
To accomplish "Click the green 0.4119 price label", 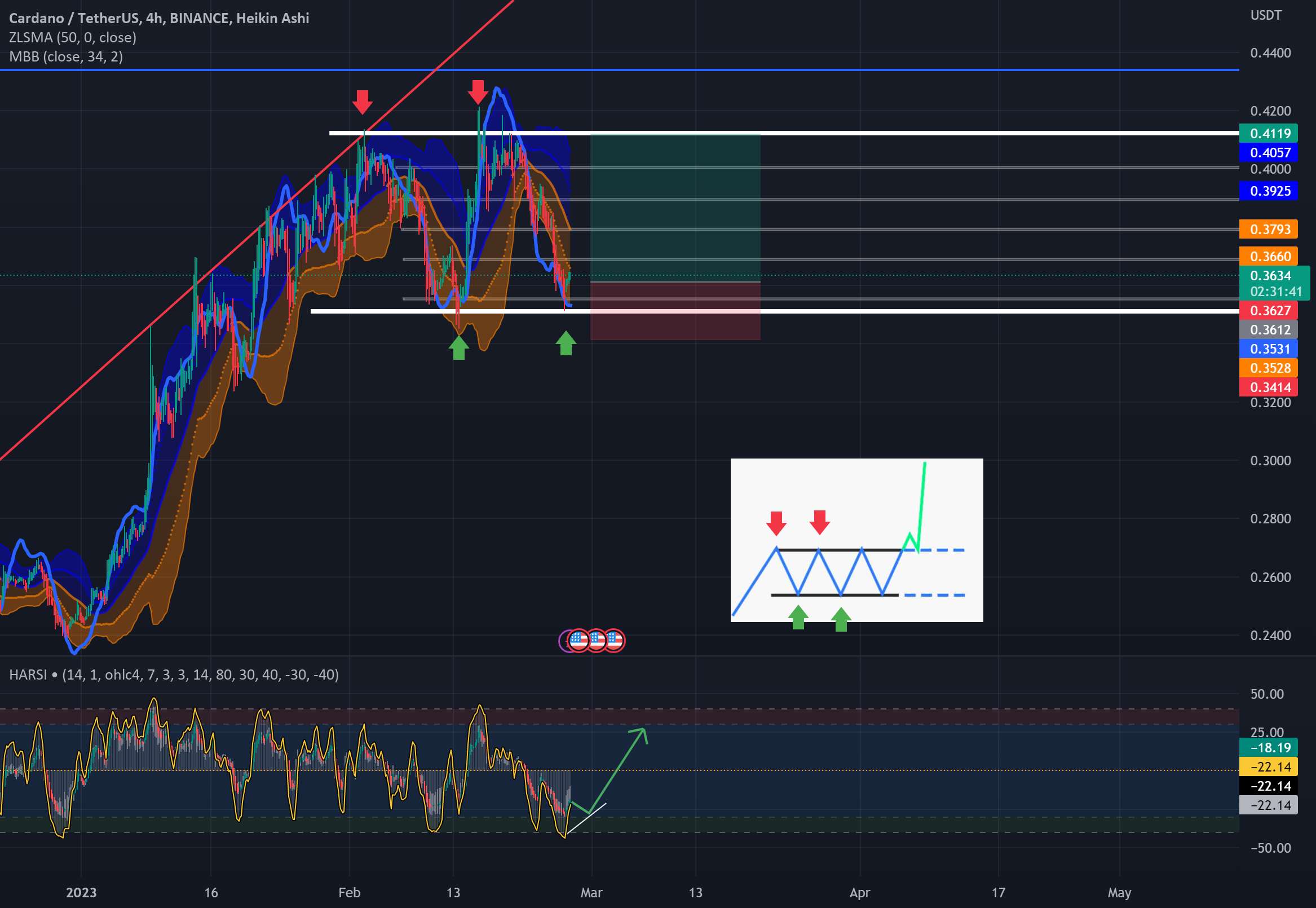I will 1268,133.
